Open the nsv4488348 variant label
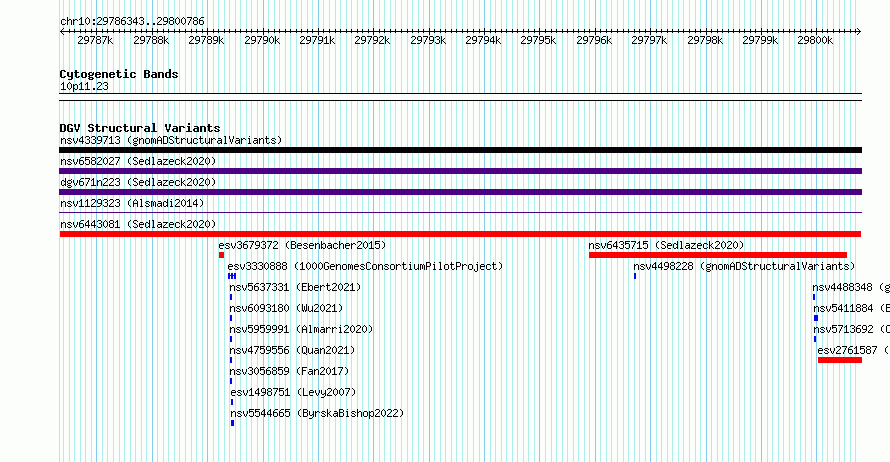Screen dimensions: 890x462 pyautogui.click(x=851, y=287)
